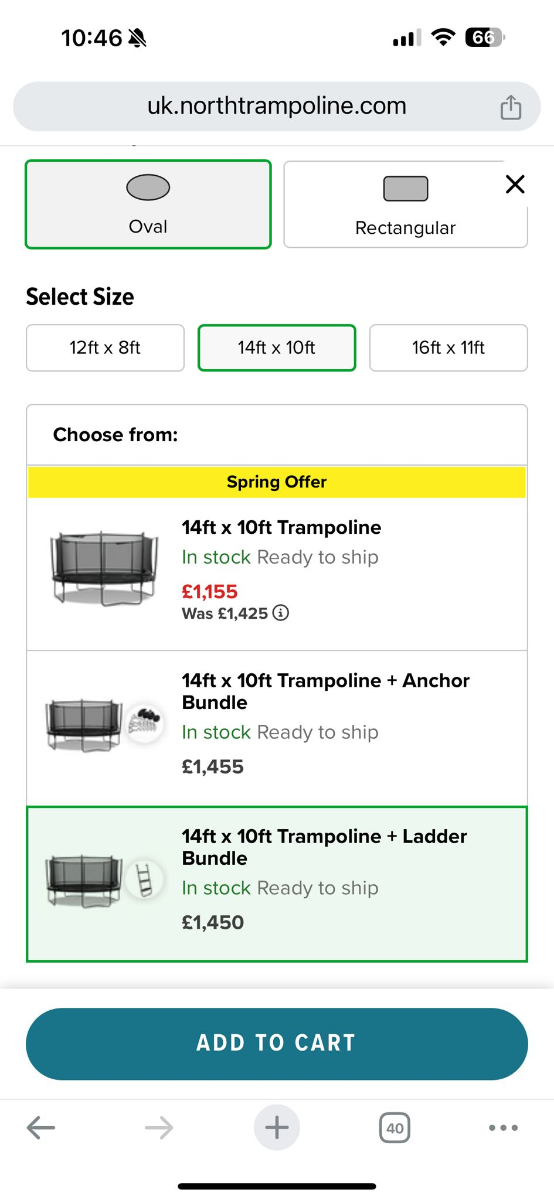Select the Trampoline + Ladder Bundle

[277, 884]
